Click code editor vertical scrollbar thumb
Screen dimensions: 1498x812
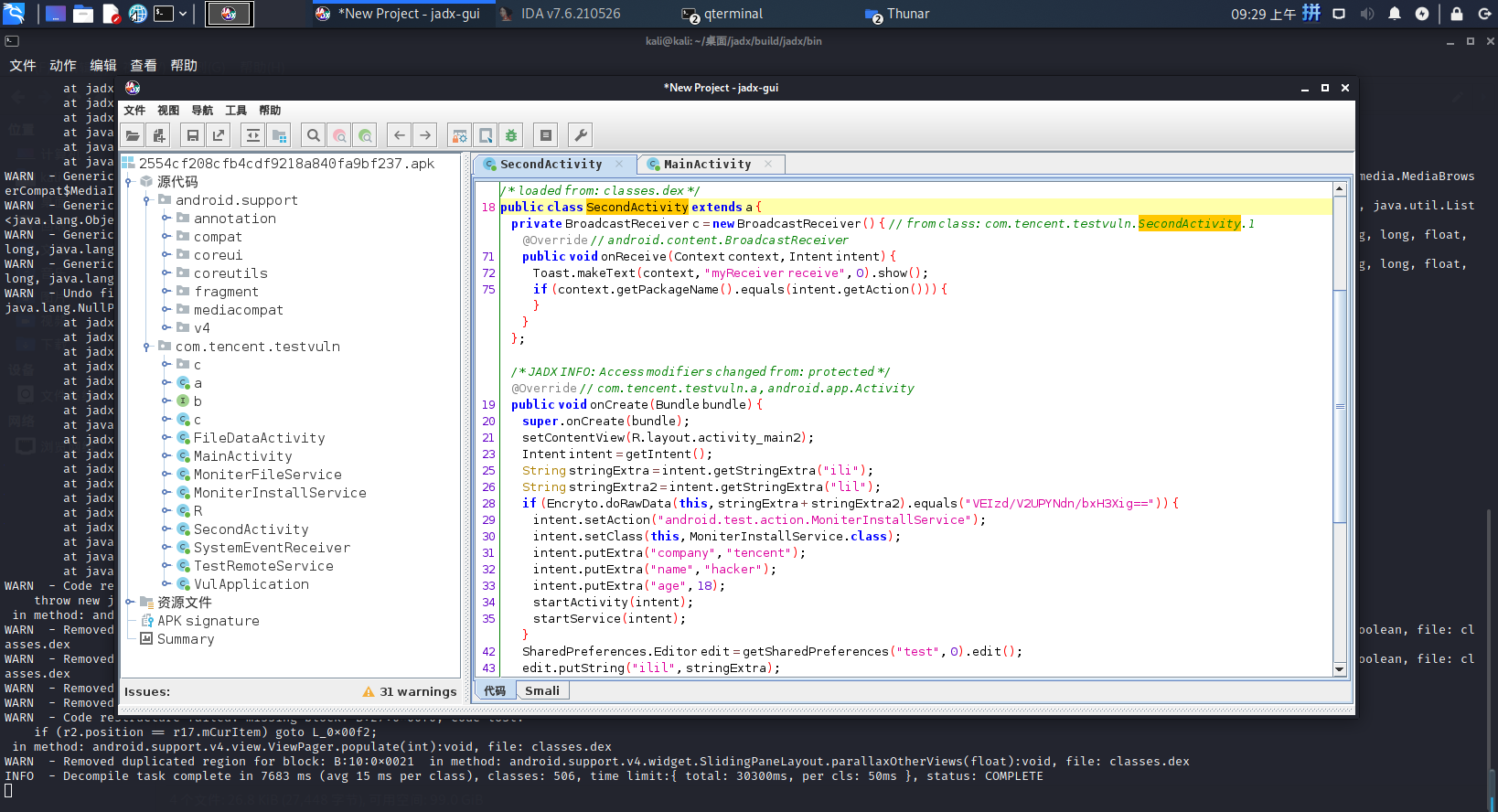pyautogui.click(x=1340, y=407)
